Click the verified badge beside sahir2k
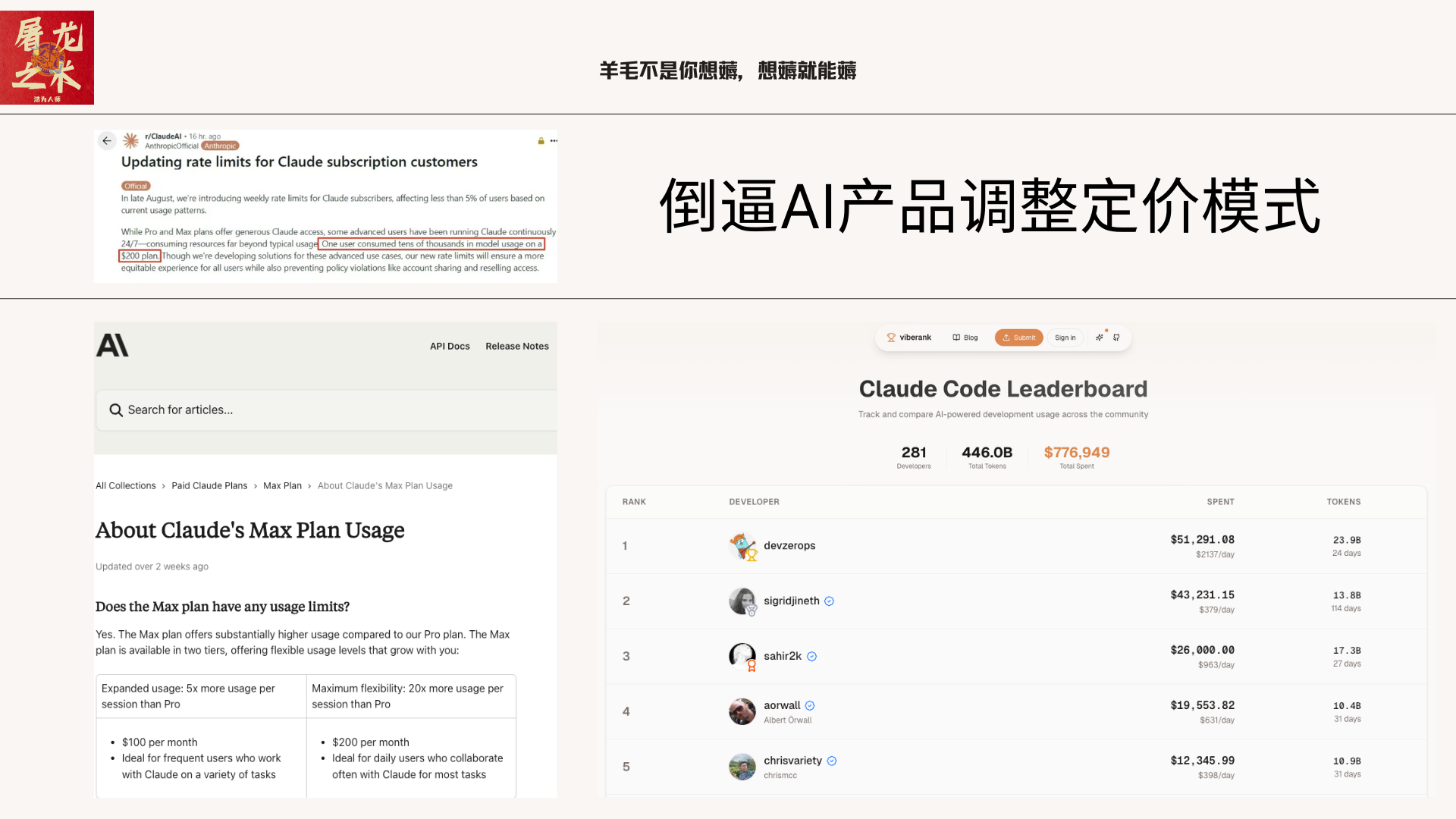The image size is (1456, 819). tap(811, 657)
